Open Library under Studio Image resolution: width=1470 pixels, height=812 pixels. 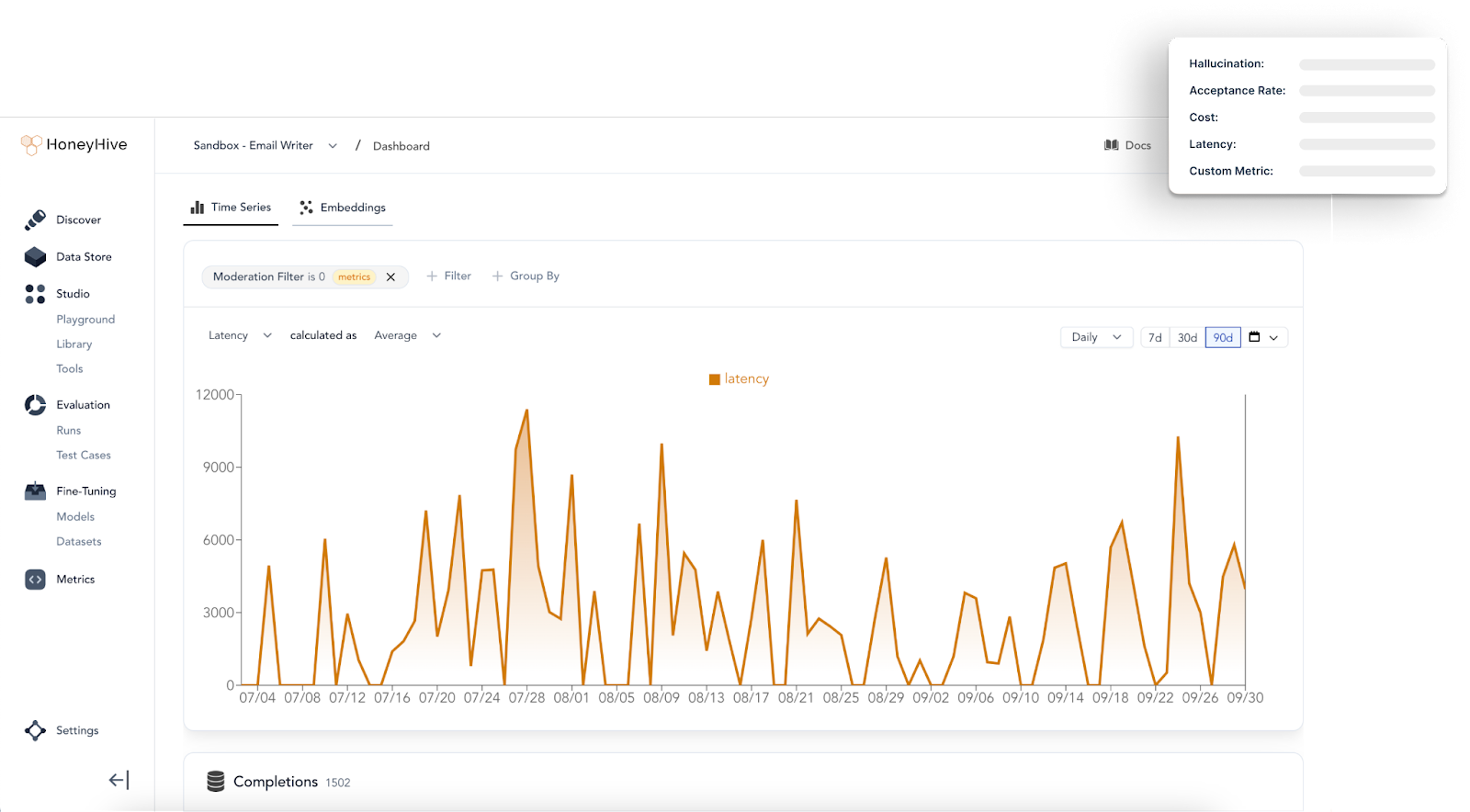click(74, 344)
